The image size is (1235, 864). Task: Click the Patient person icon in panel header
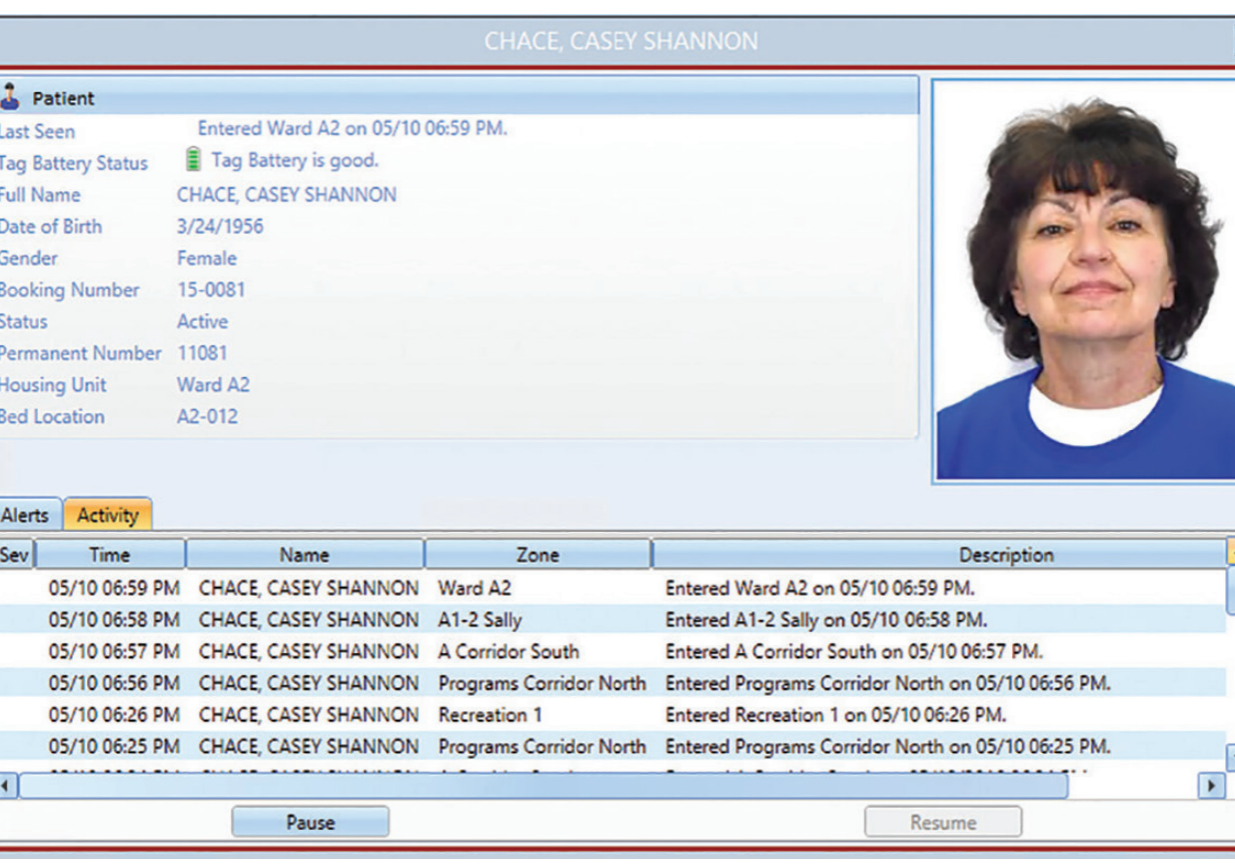point(10,97)
